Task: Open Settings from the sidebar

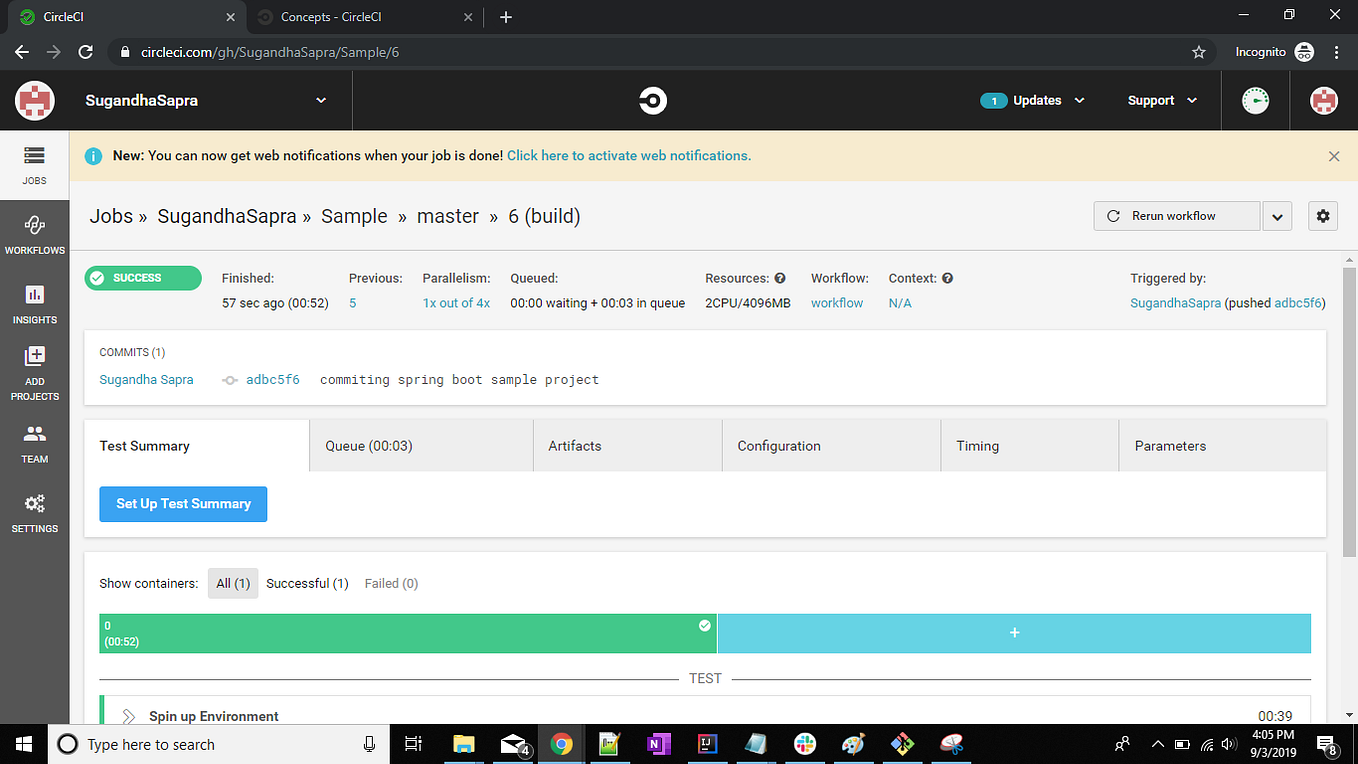Action: coord(34,512)
